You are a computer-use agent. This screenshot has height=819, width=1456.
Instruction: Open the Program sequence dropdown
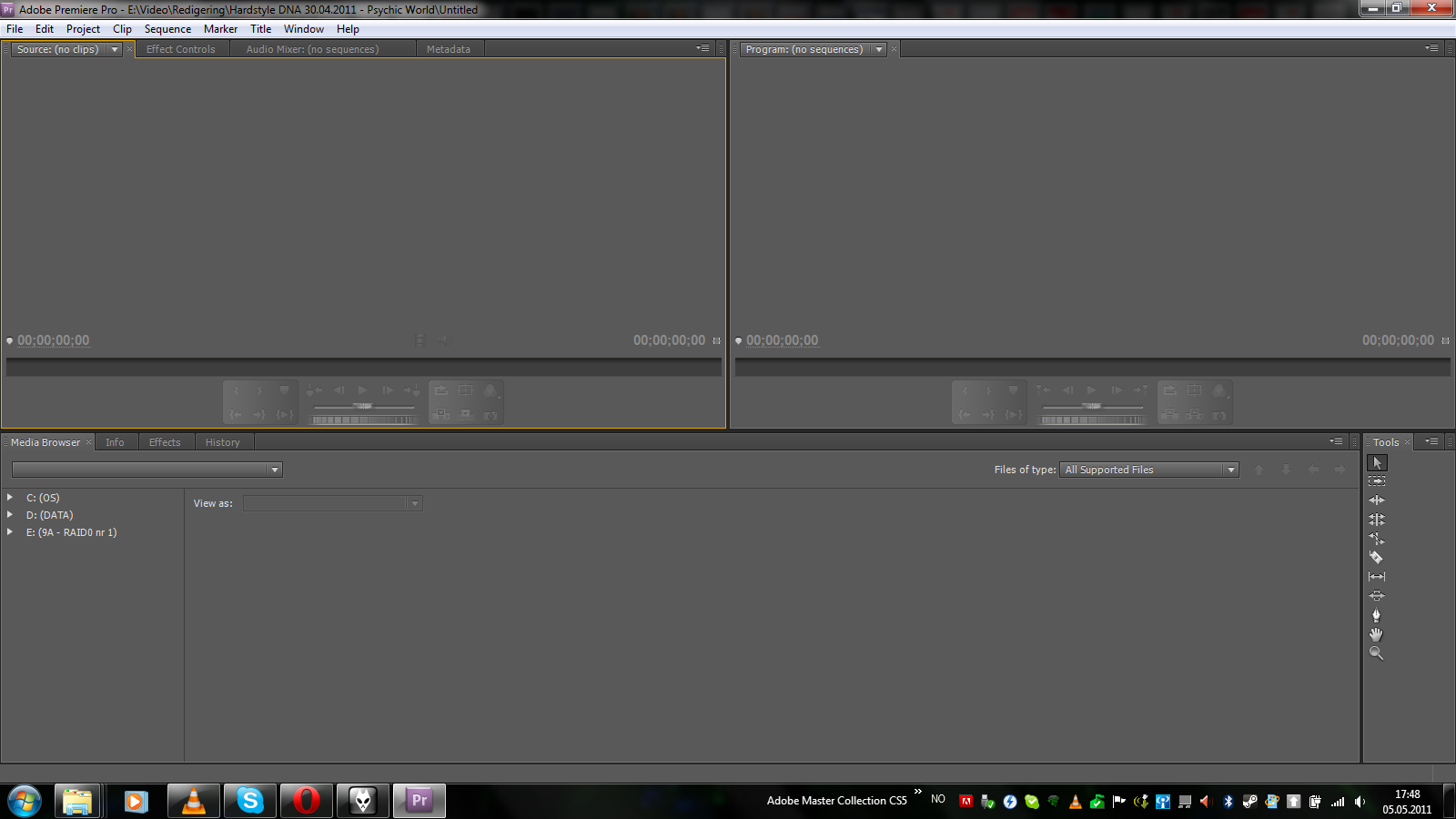pyautogui.click(x=879, y=49)
